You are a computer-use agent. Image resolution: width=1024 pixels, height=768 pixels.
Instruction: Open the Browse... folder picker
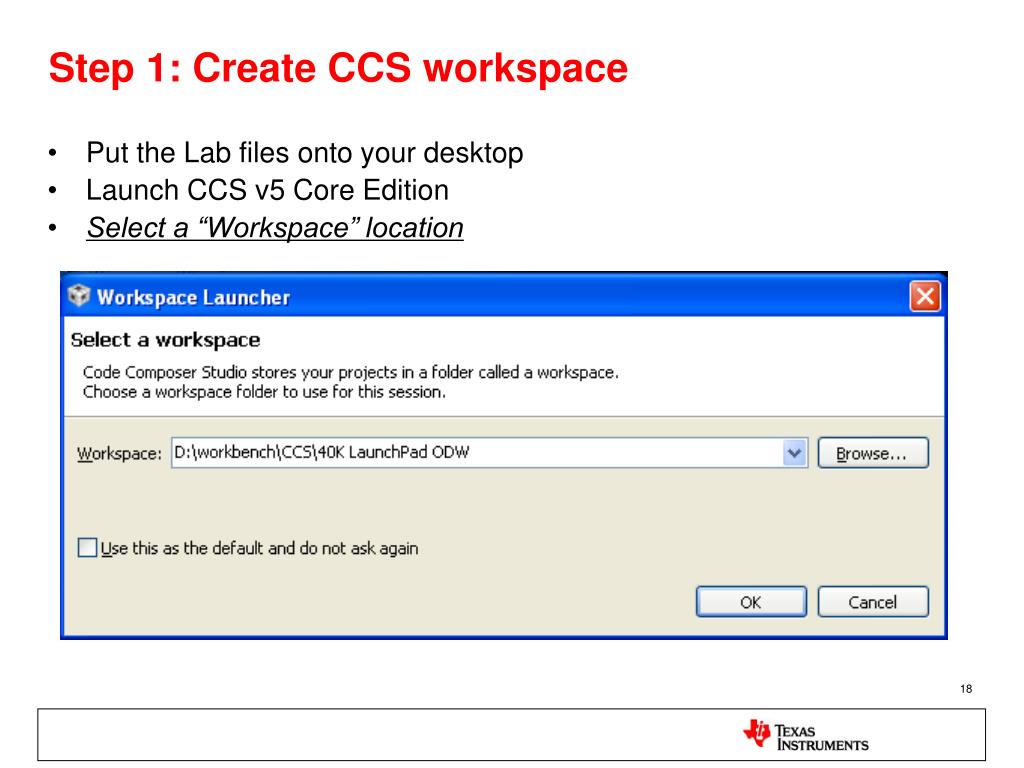(872, 453)
